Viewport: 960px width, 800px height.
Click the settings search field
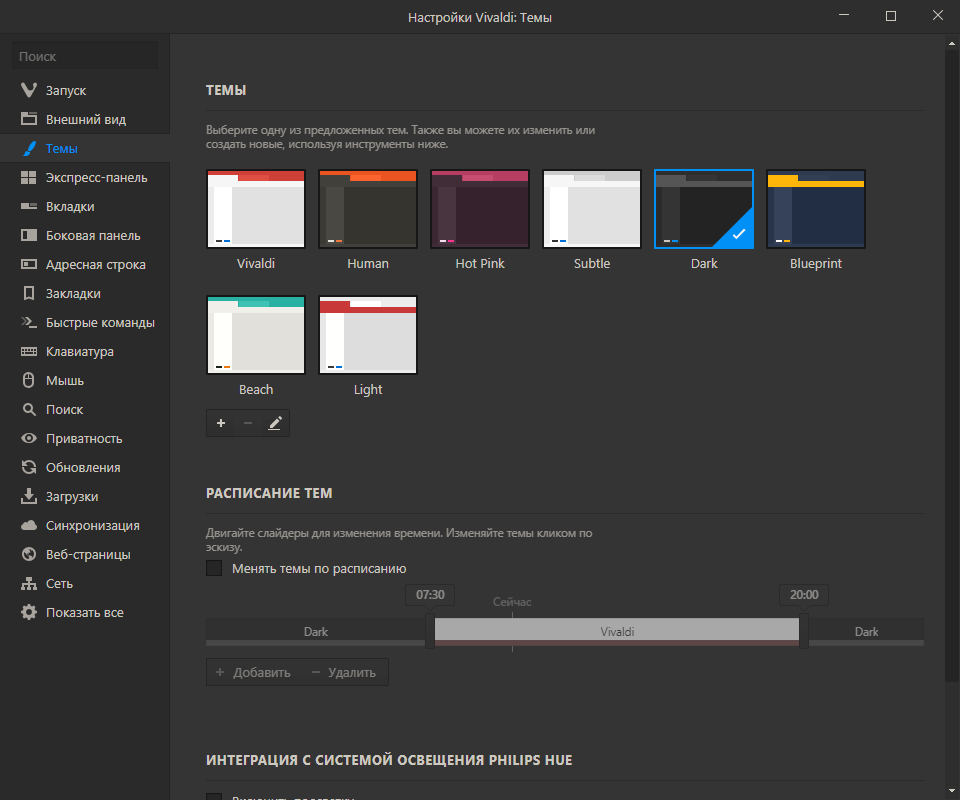click(x=85, y=56)
